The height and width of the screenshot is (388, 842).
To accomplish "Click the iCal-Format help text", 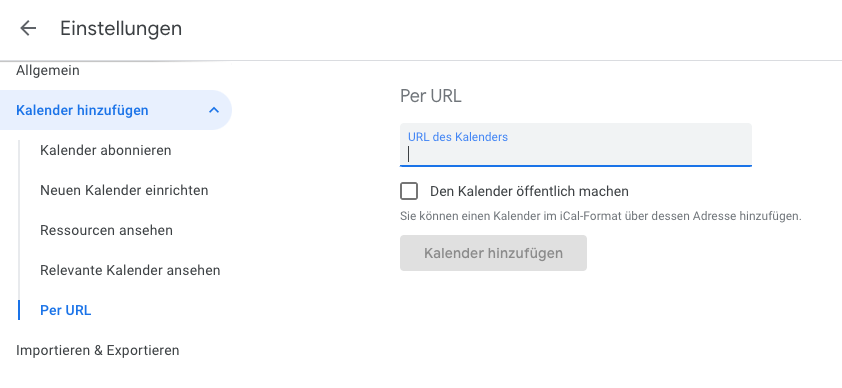I will click(x=601, y=217).
